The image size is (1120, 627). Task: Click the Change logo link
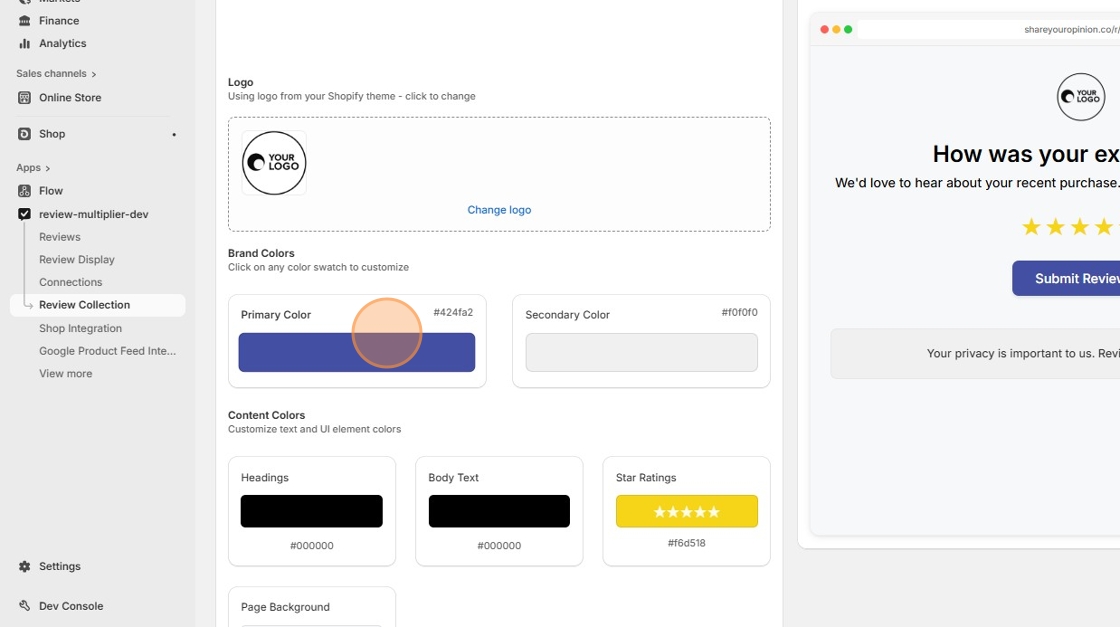click(x=499, y=210)
